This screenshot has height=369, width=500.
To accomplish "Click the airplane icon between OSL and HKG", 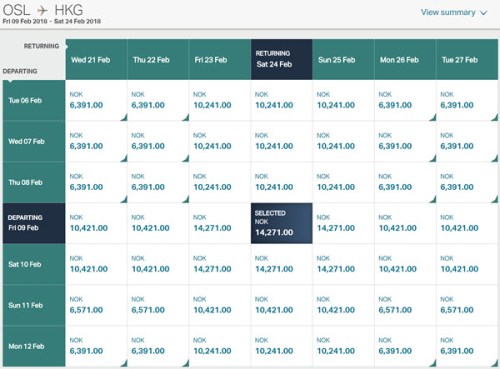I will tap(43, 10).
